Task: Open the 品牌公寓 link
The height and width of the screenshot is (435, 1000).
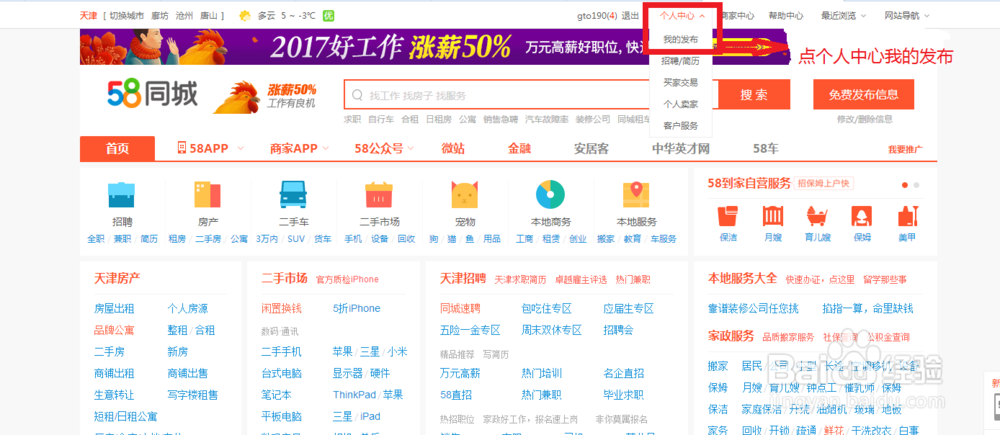Action: (x=114, y=330)
